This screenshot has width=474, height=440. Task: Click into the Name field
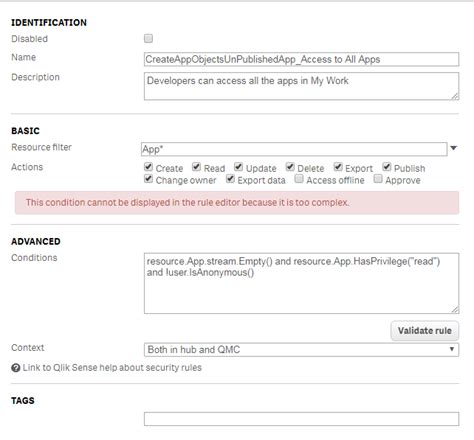(x=301, y=59)
